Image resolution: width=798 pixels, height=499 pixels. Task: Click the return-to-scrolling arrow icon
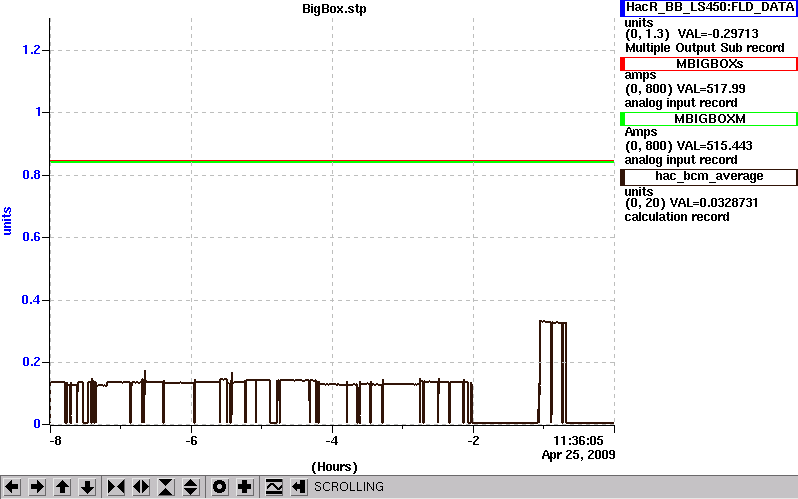pyautogui.click(x=299, y=487)
